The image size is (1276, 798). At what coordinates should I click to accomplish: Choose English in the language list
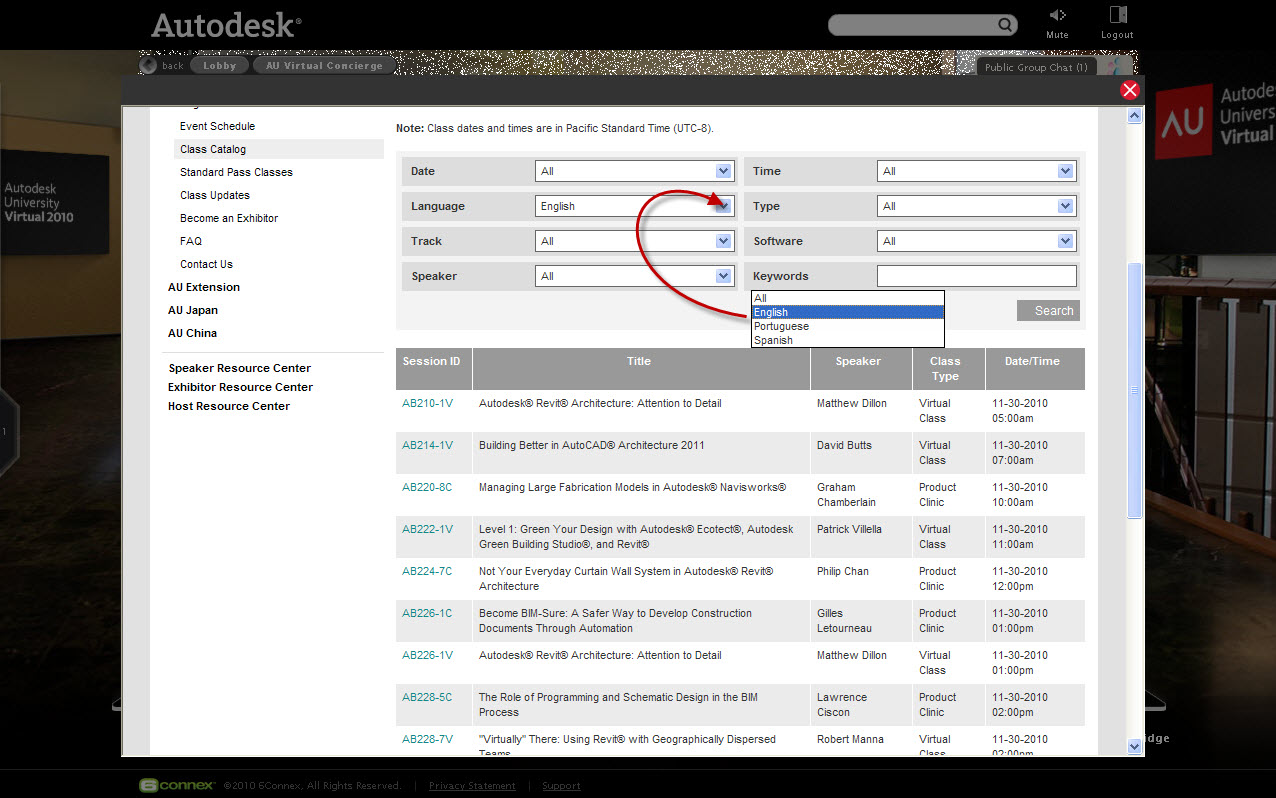[848, 312]
